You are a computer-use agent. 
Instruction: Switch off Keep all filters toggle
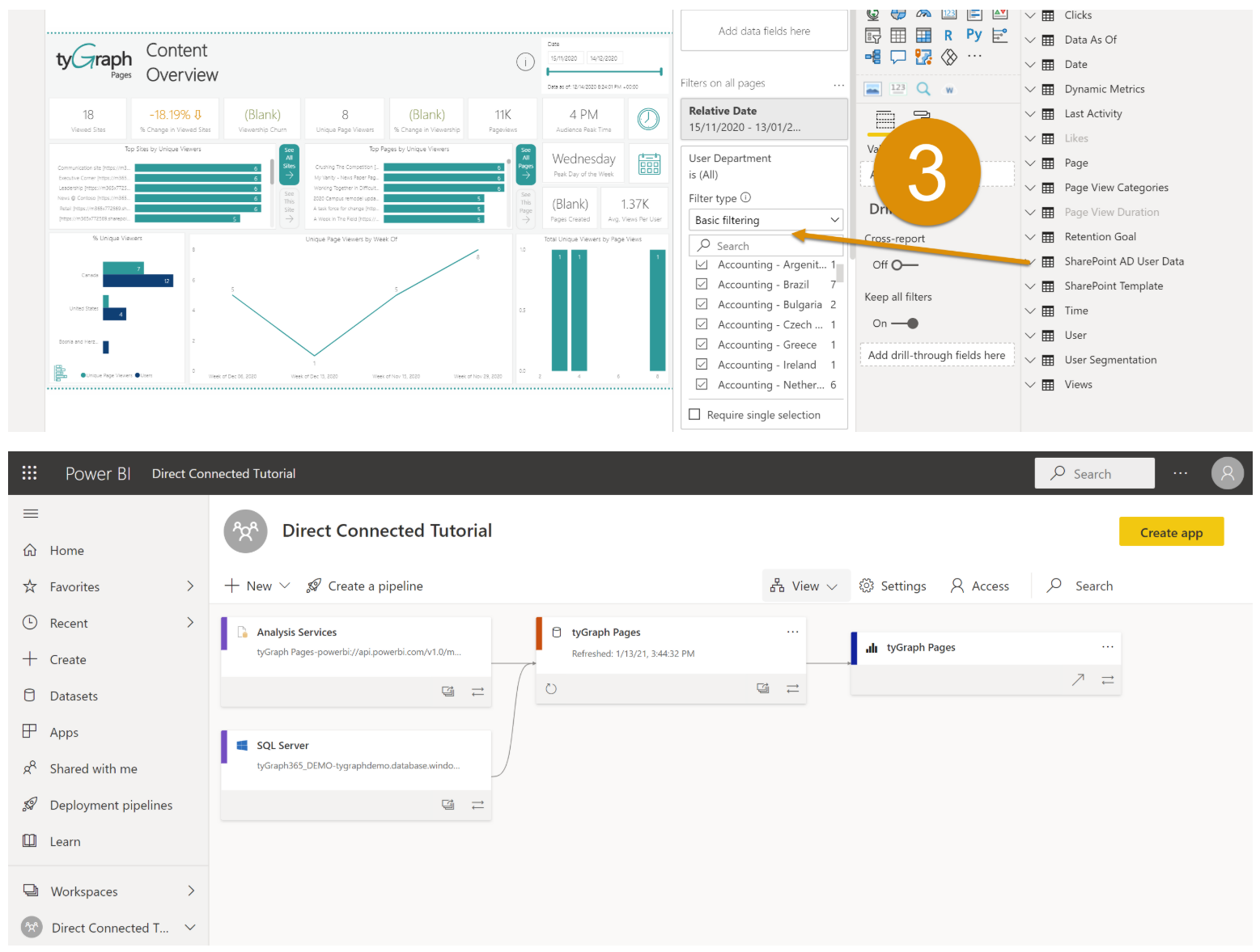point(905,324)
